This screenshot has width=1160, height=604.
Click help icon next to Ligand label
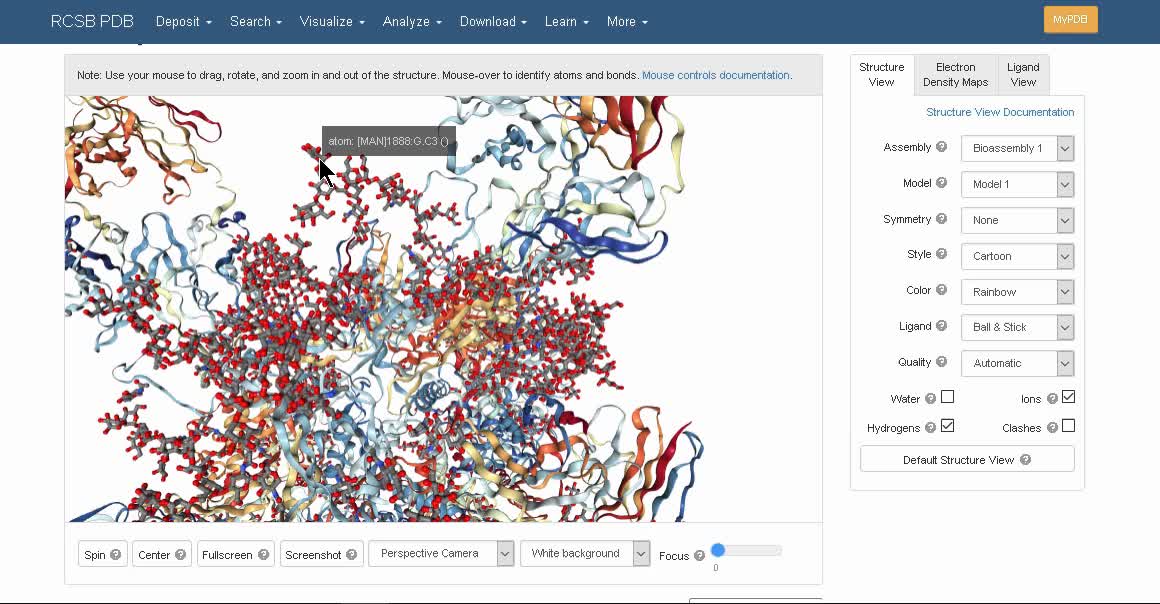click(941, 326)
